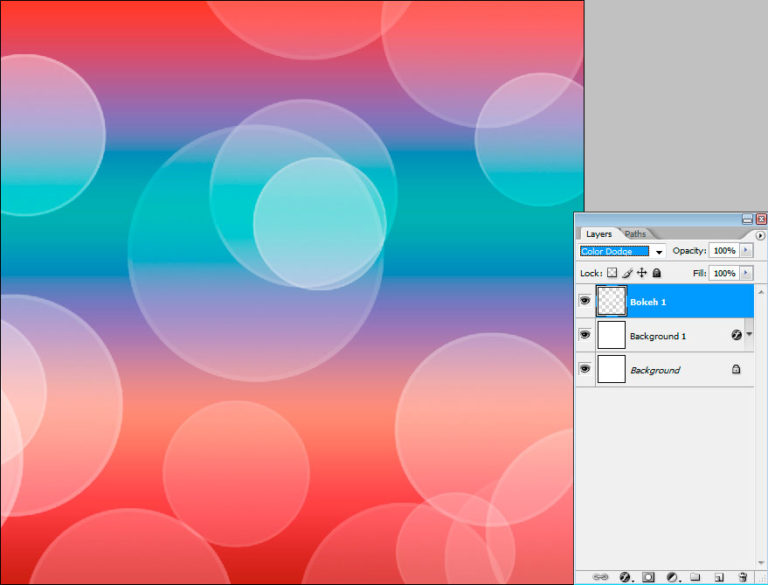Lock all layer attributes

657,272
